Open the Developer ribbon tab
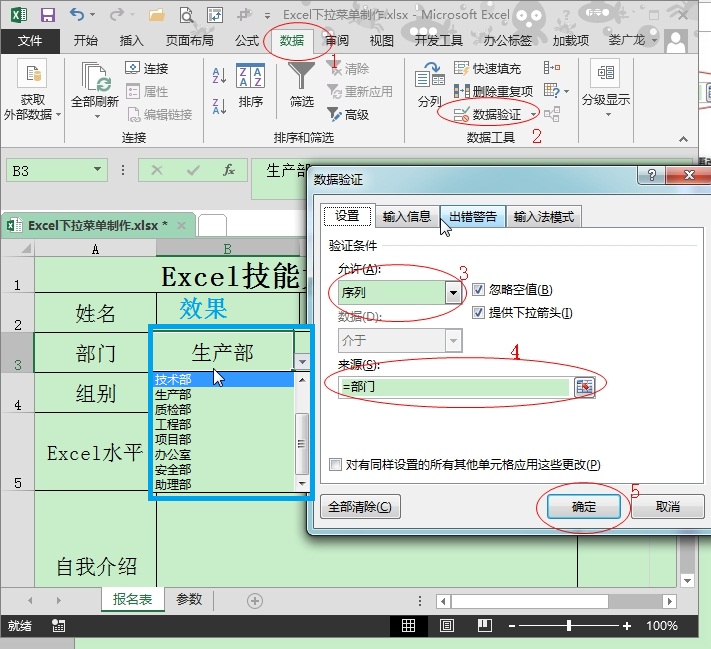Viewport: 711px width, 649px height. point(438,41)
